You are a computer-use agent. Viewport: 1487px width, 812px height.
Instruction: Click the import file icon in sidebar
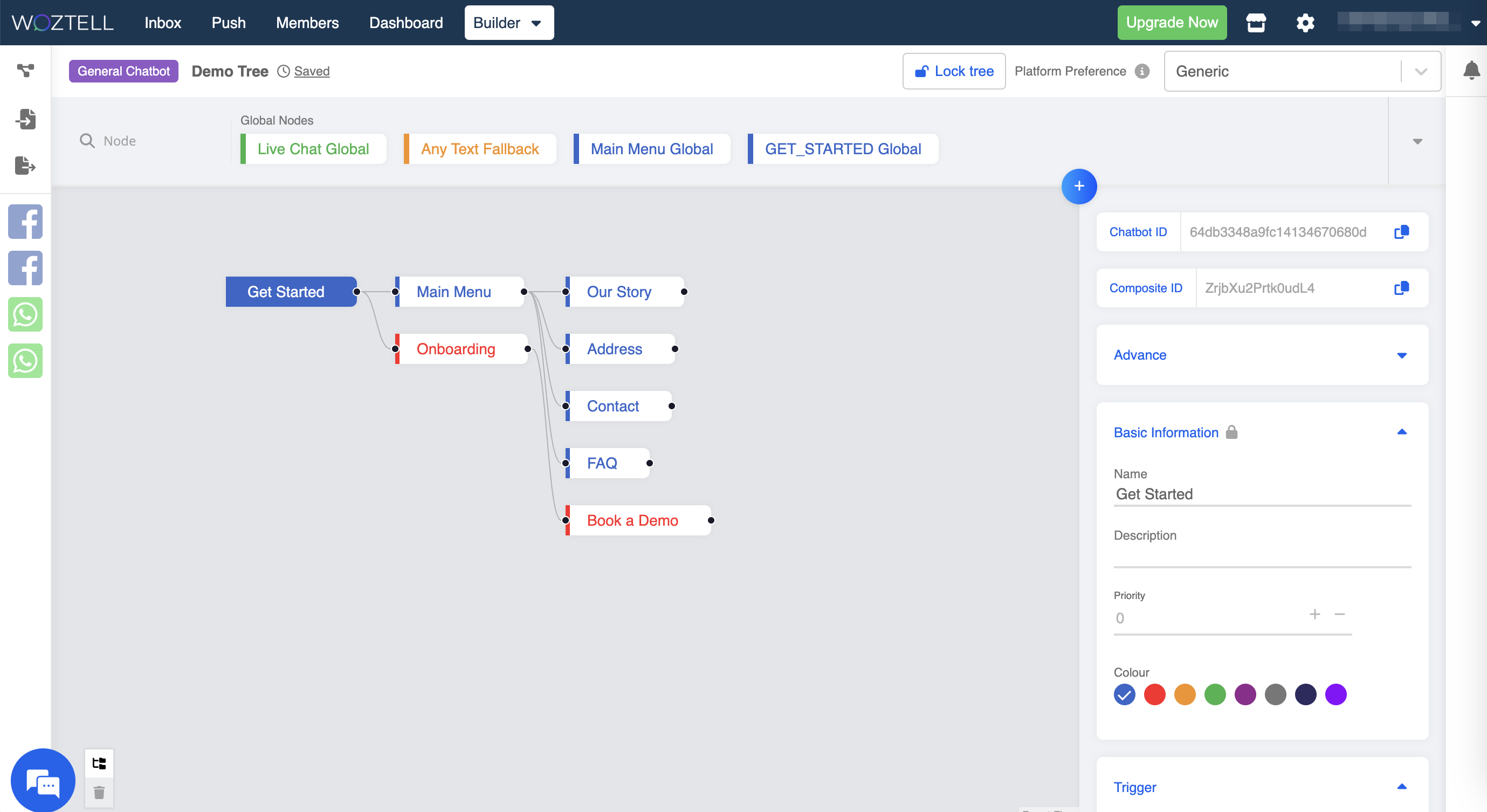[25, 119]
